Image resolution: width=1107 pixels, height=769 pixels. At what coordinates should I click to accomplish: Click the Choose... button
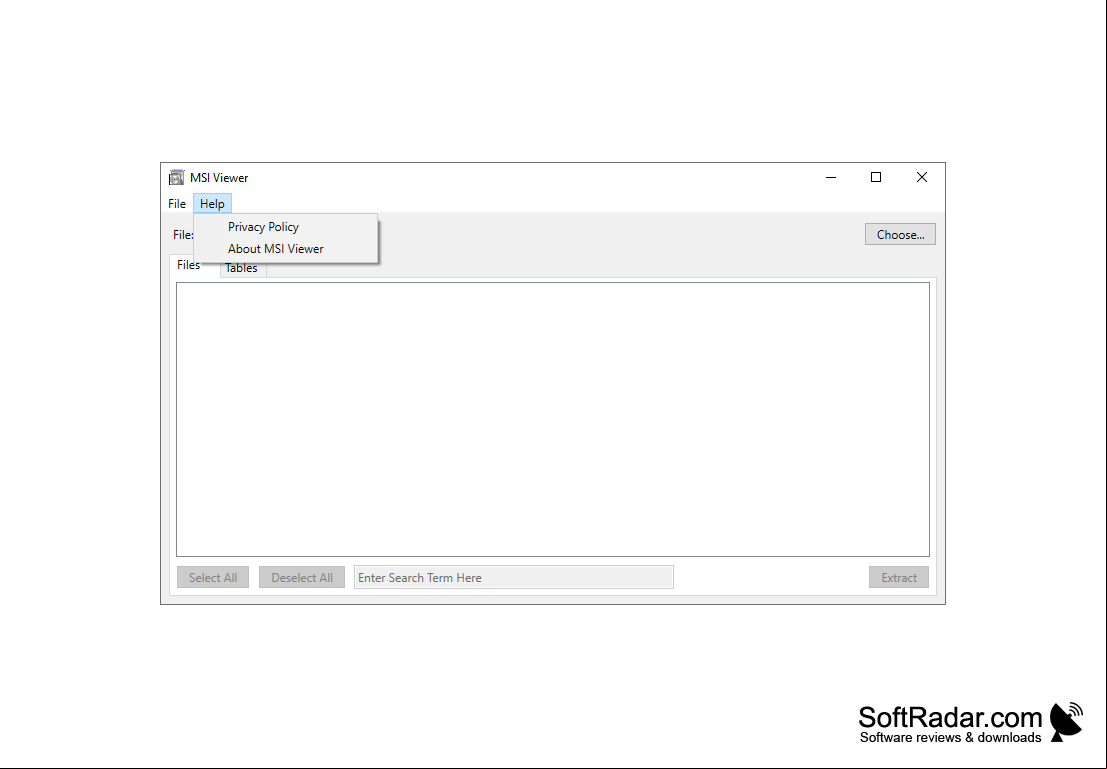(x=900, y=234)
